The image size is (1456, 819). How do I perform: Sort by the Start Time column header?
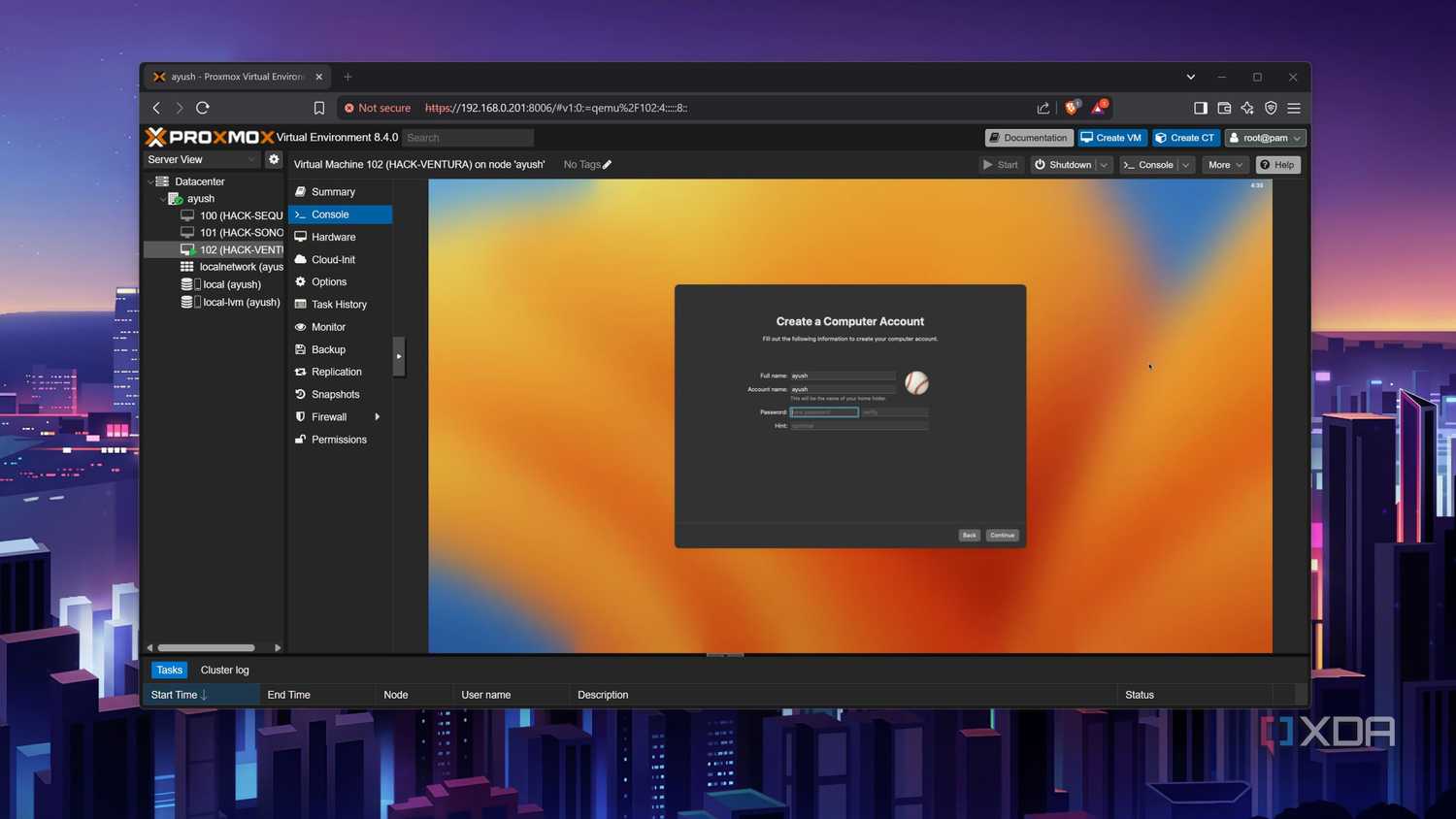point(201,695)
